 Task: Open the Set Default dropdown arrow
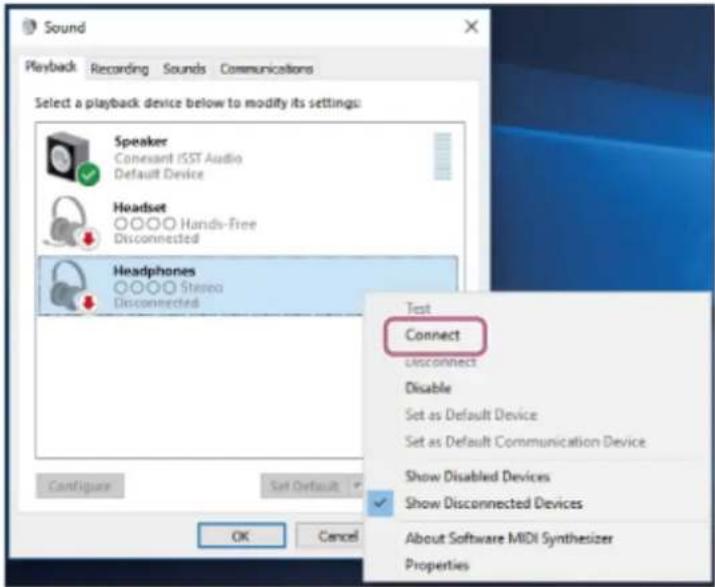click(x=356, y=486)
